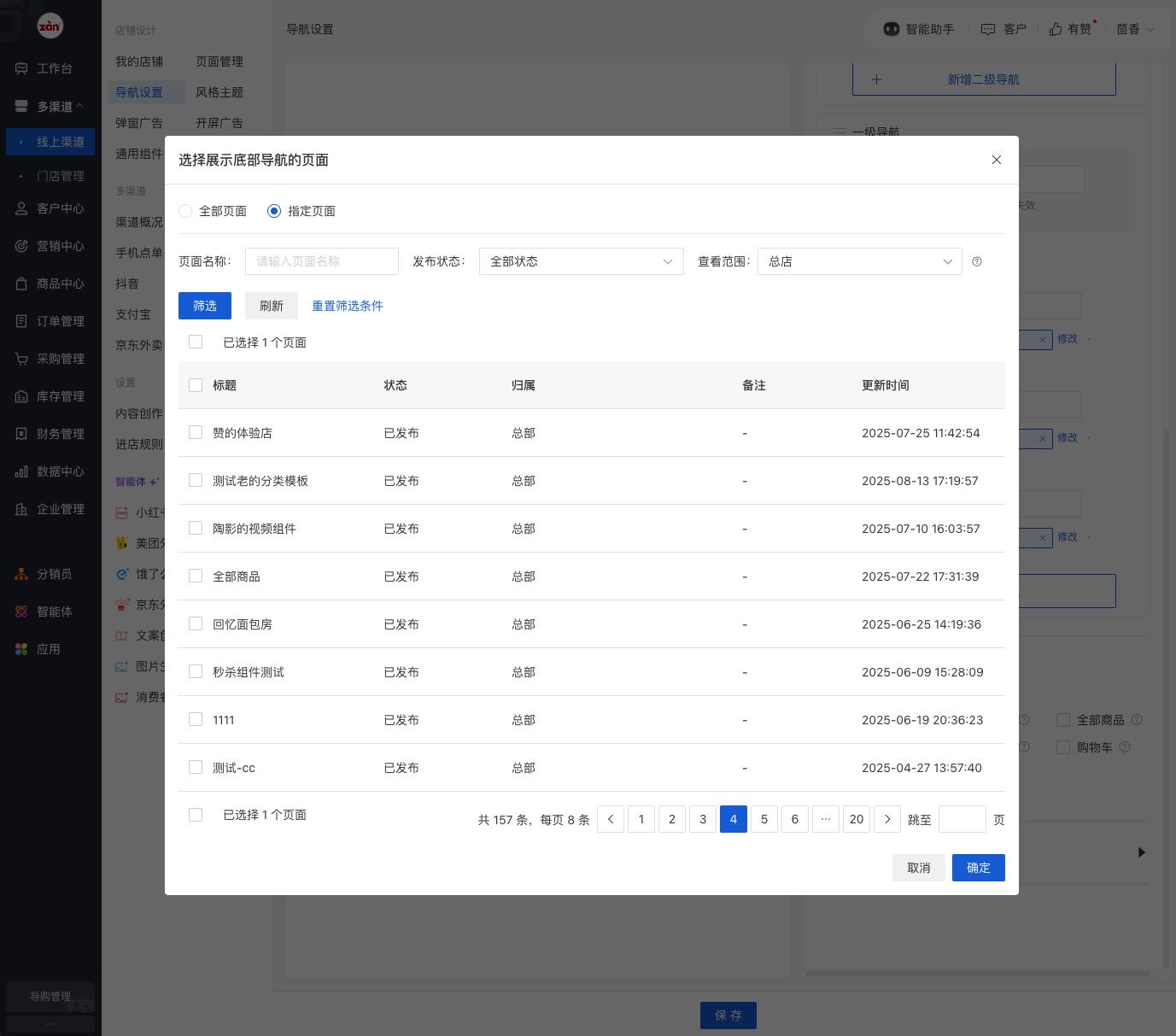Check the box for 赞的体验店
Viewport: 1176px width, 1036px height.
tap(196, 433)
